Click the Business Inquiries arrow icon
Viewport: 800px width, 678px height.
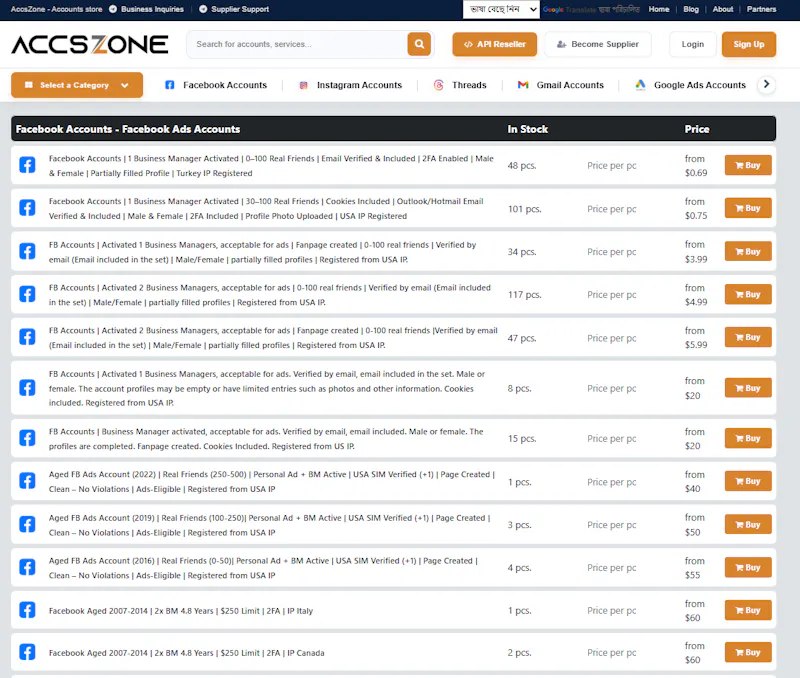pos(113,9)
